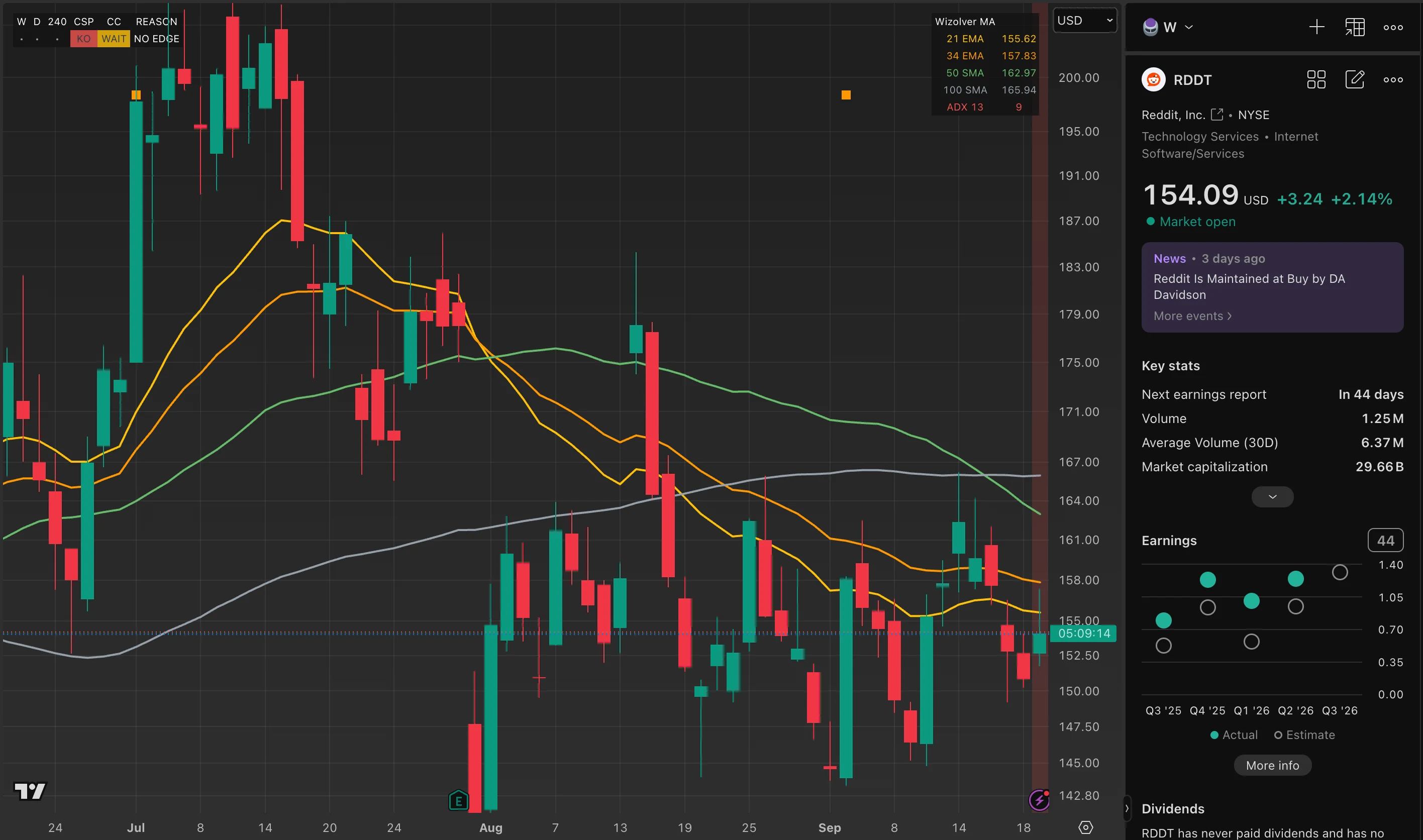
Task: Click the WAIT status label
Action: [x=114, y=39]
